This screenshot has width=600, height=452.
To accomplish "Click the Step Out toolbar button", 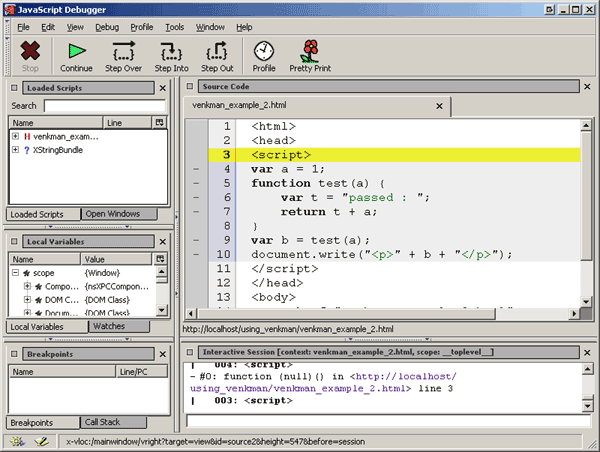I will pyautogui.click(x=217, y=57).
